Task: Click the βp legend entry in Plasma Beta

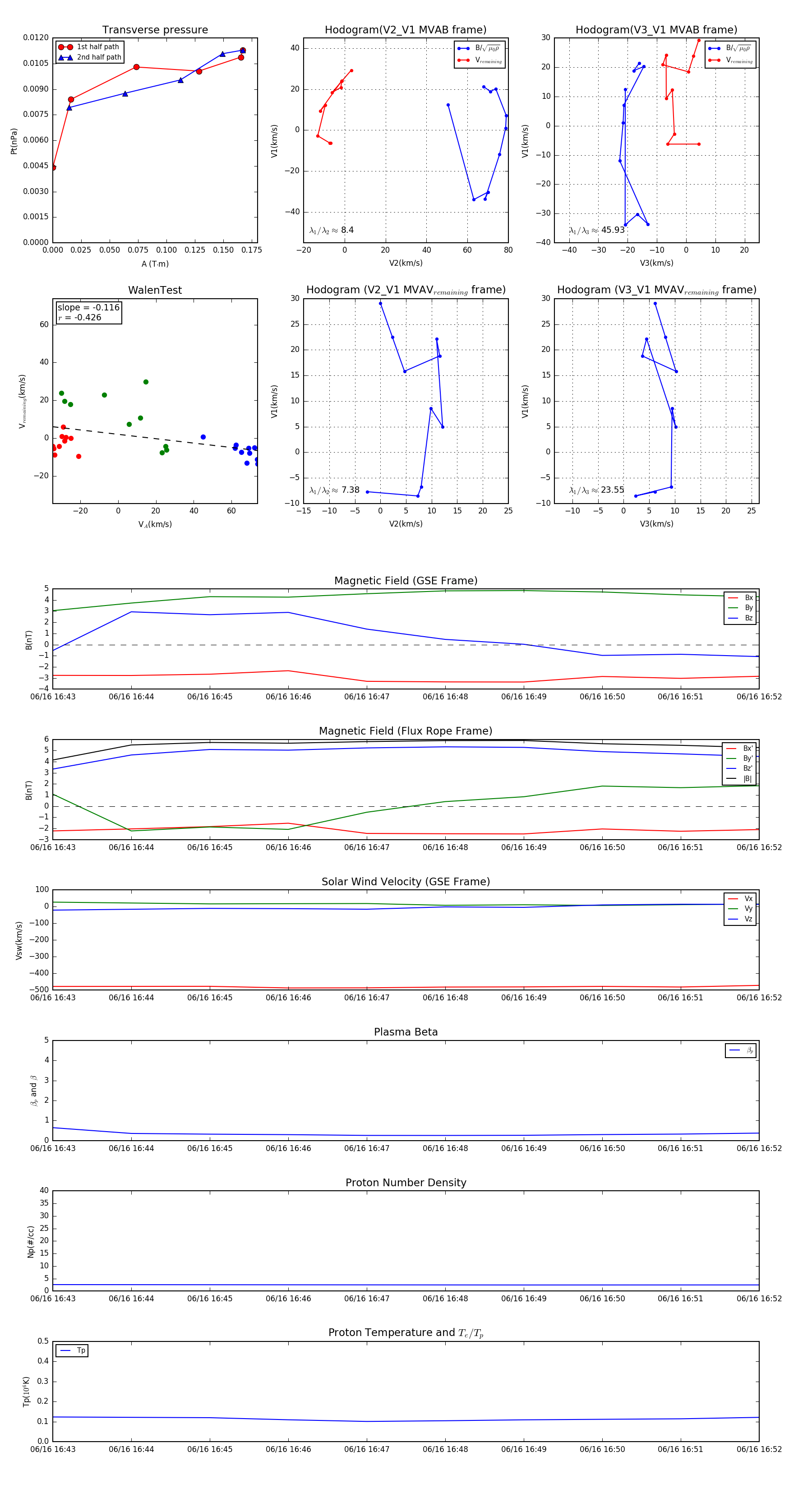Action: [x=741, y=1050]
